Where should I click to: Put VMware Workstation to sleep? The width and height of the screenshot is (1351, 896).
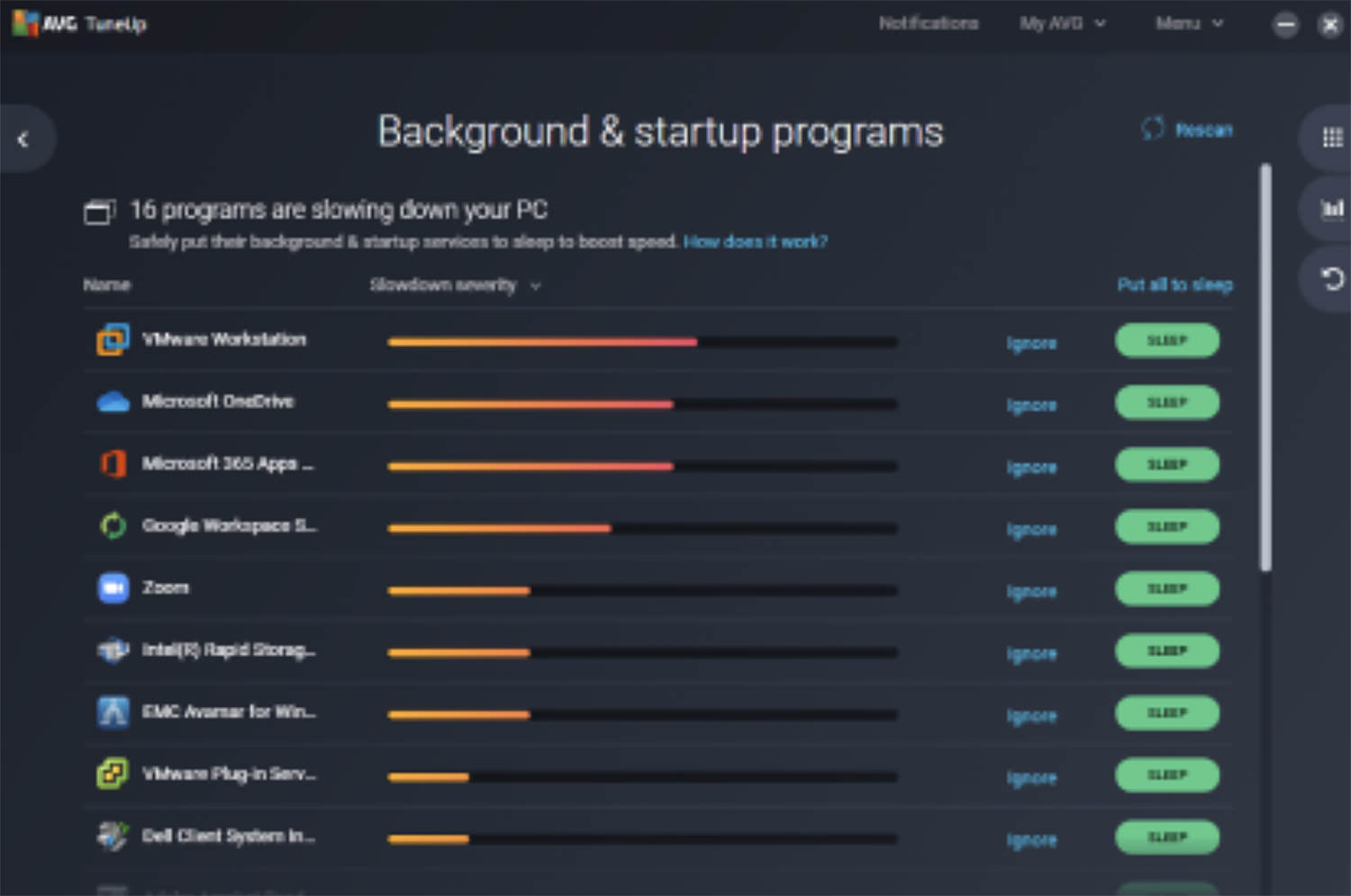coord(1167,340)
